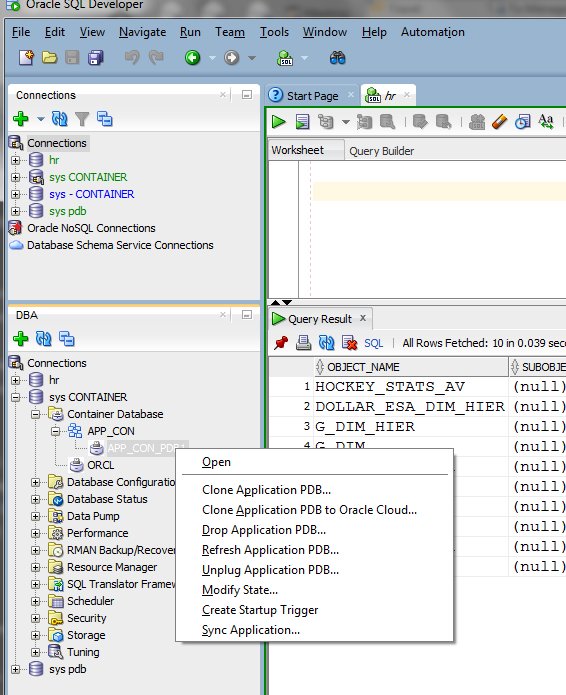Add connection with green plus in DBA panel
The height and width of the screenshot is (695, 566).
(x=20, y=339)
